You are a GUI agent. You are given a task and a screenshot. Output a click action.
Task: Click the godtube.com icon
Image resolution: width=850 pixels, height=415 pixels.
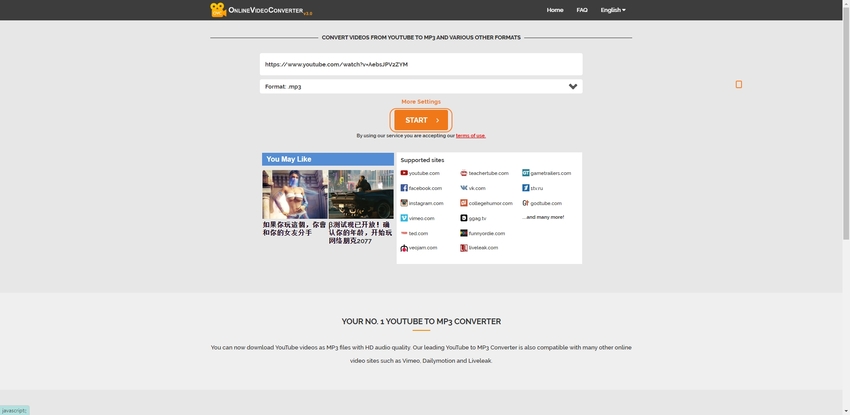525,203
